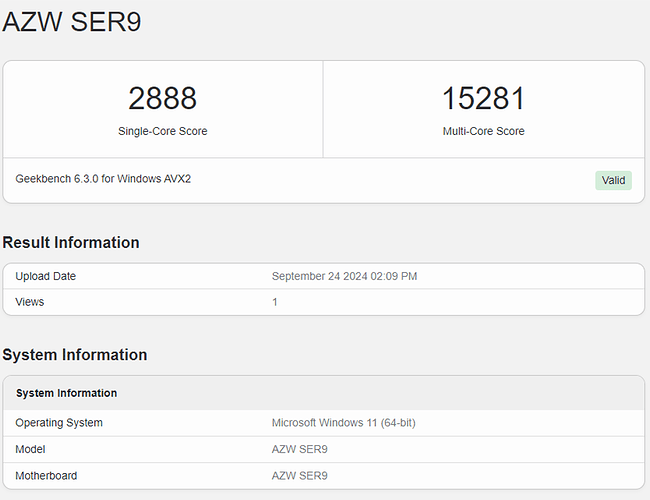Viewport: 650px width, 500px height.
Task: Select the 2888 single-core score number
Action: pyautogui.click(x=162, y=98)
